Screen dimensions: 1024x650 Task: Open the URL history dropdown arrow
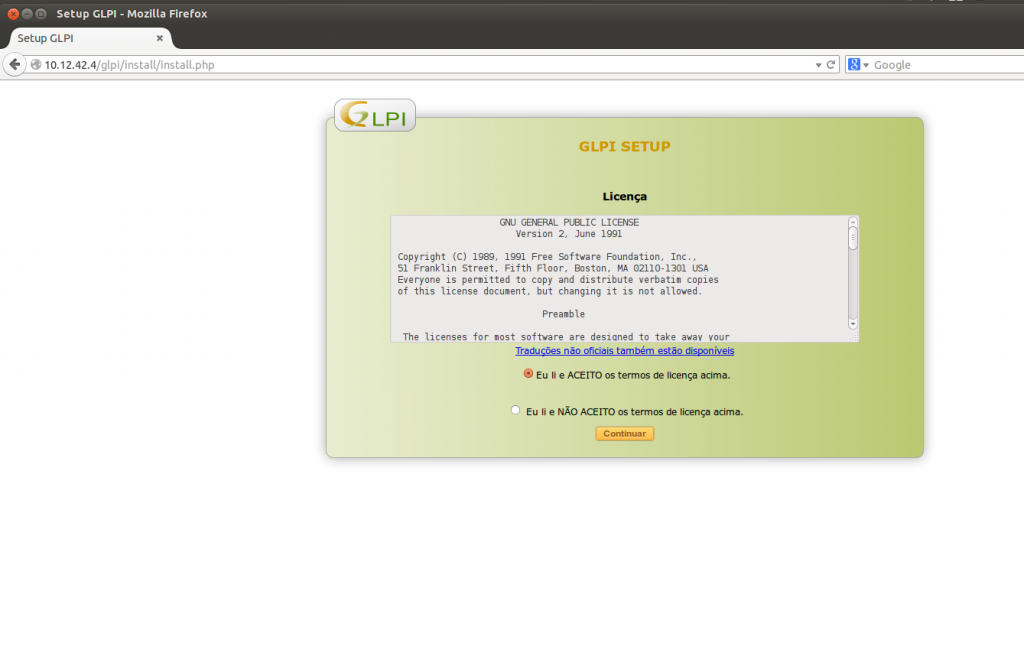[818, 65]
